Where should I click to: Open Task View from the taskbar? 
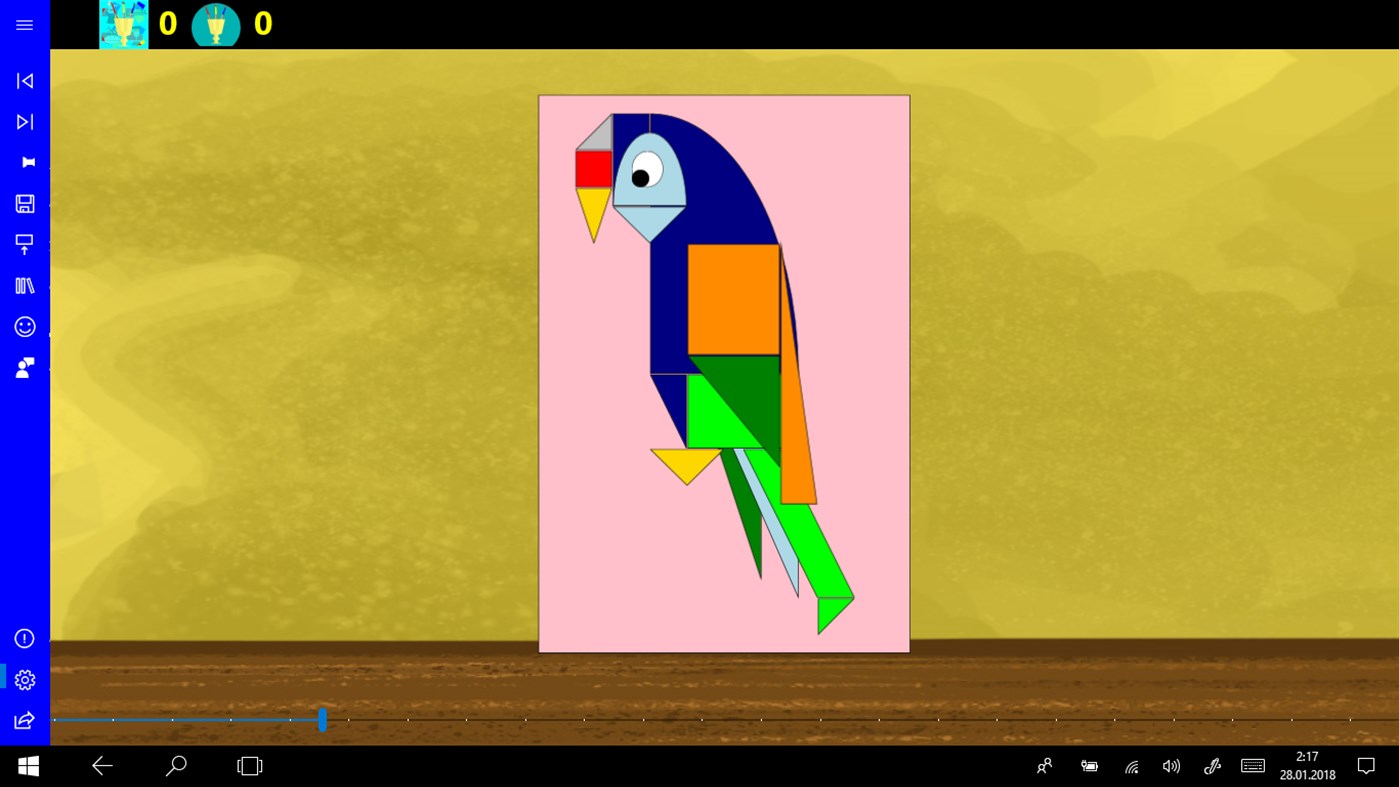(x=248, y=765)
